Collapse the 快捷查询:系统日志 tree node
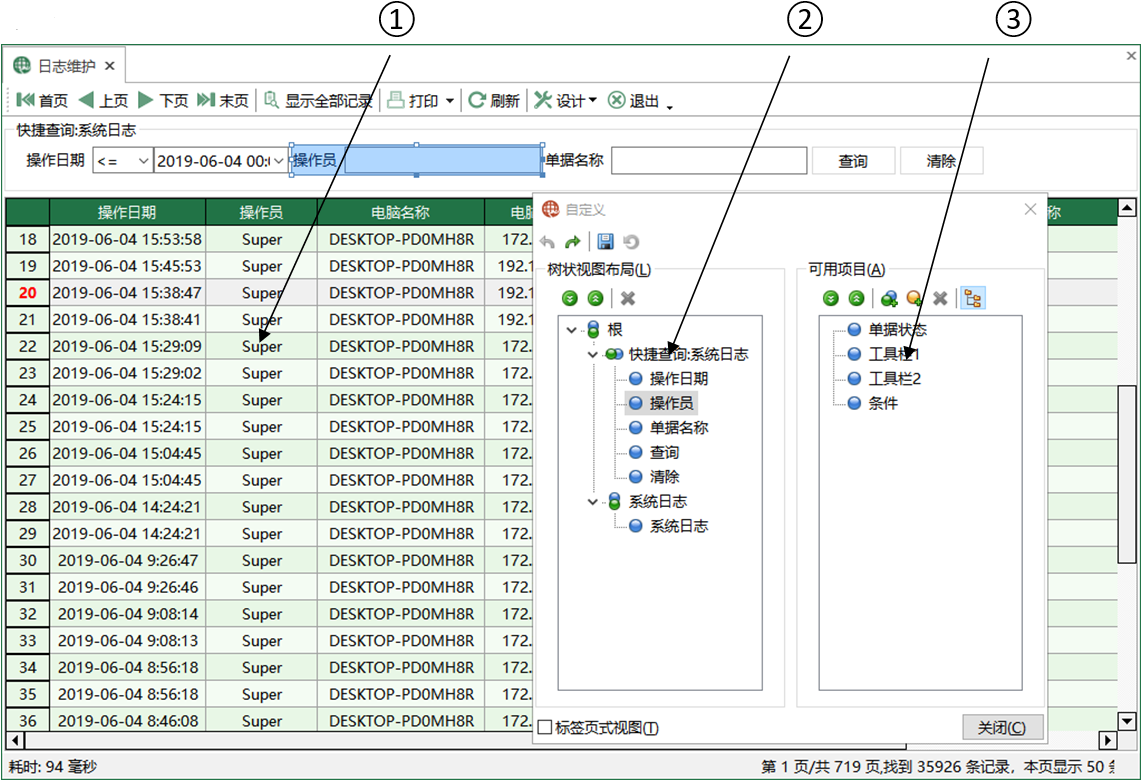The height and width of the screenshot is (782, 1141). tap(593, 354)
